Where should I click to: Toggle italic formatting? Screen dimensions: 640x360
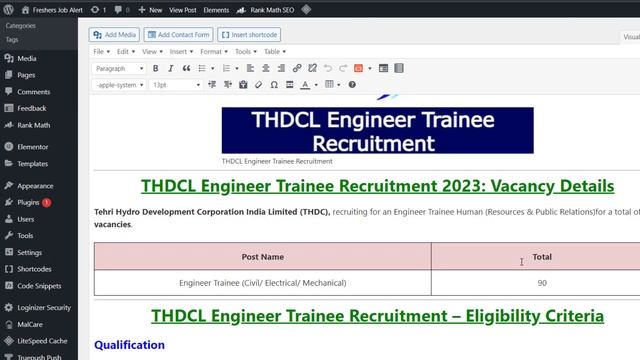pos(171,69)
